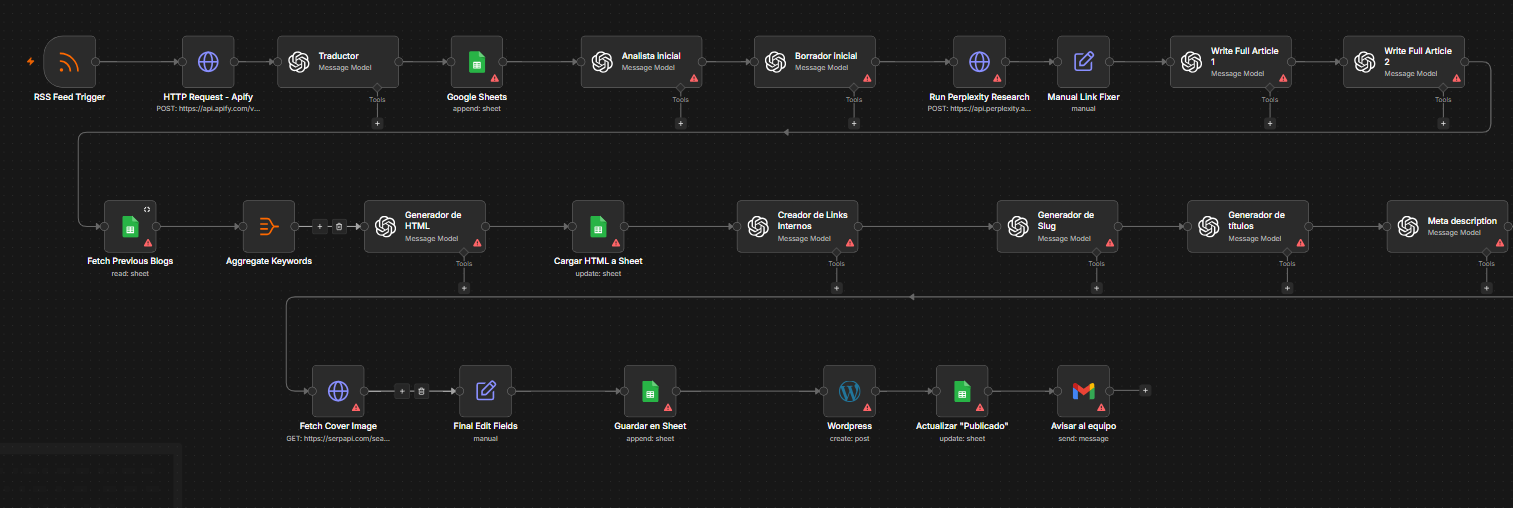Click "create: post" under Wordpress

coord(849,438)
